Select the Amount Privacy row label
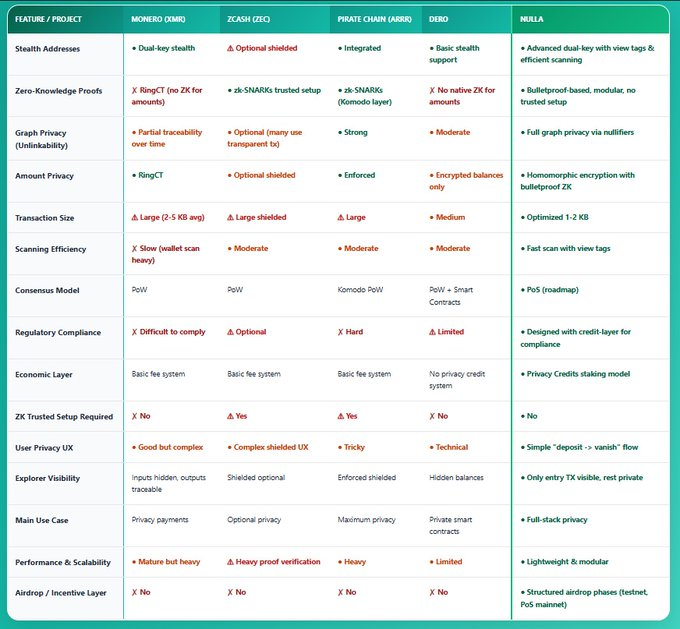 pyautogui.click(x=44, y=176)
